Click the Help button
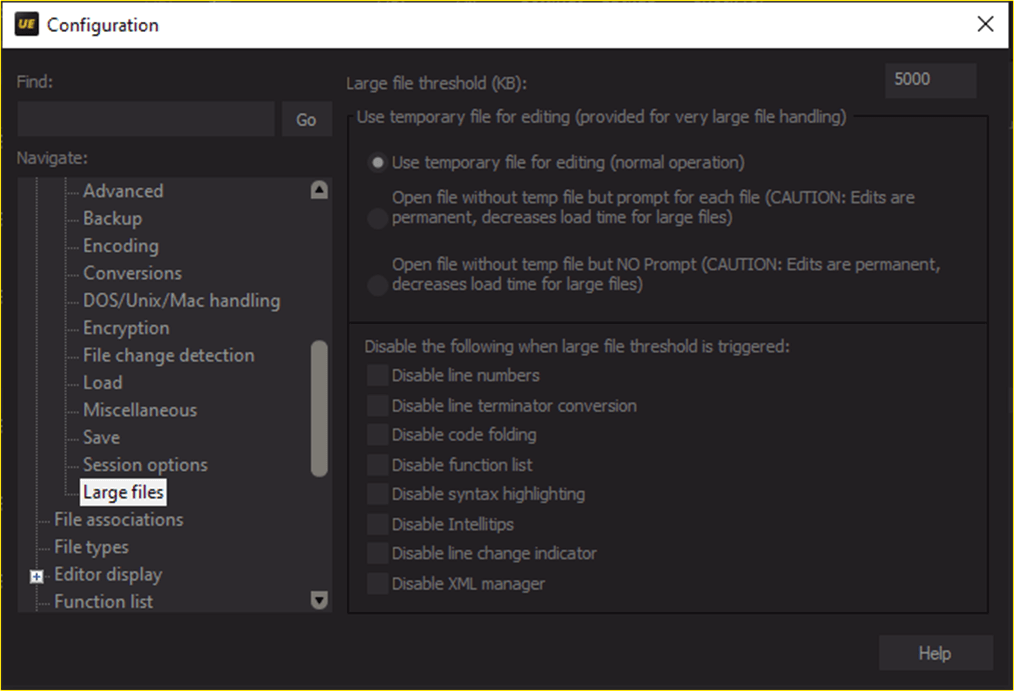The image size is (1014, 691). tap(934, 653)
